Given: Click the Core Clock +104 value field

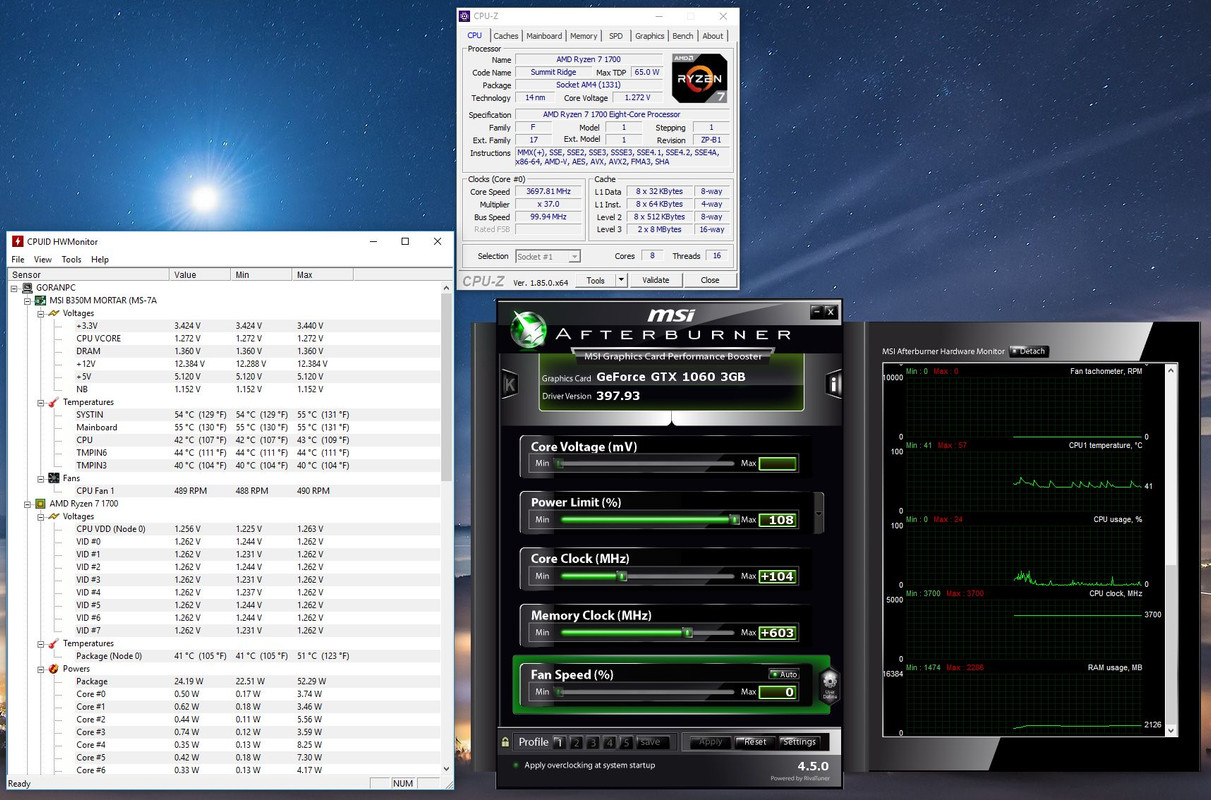Looking at the screenshot, I should (x=777, y=576).
